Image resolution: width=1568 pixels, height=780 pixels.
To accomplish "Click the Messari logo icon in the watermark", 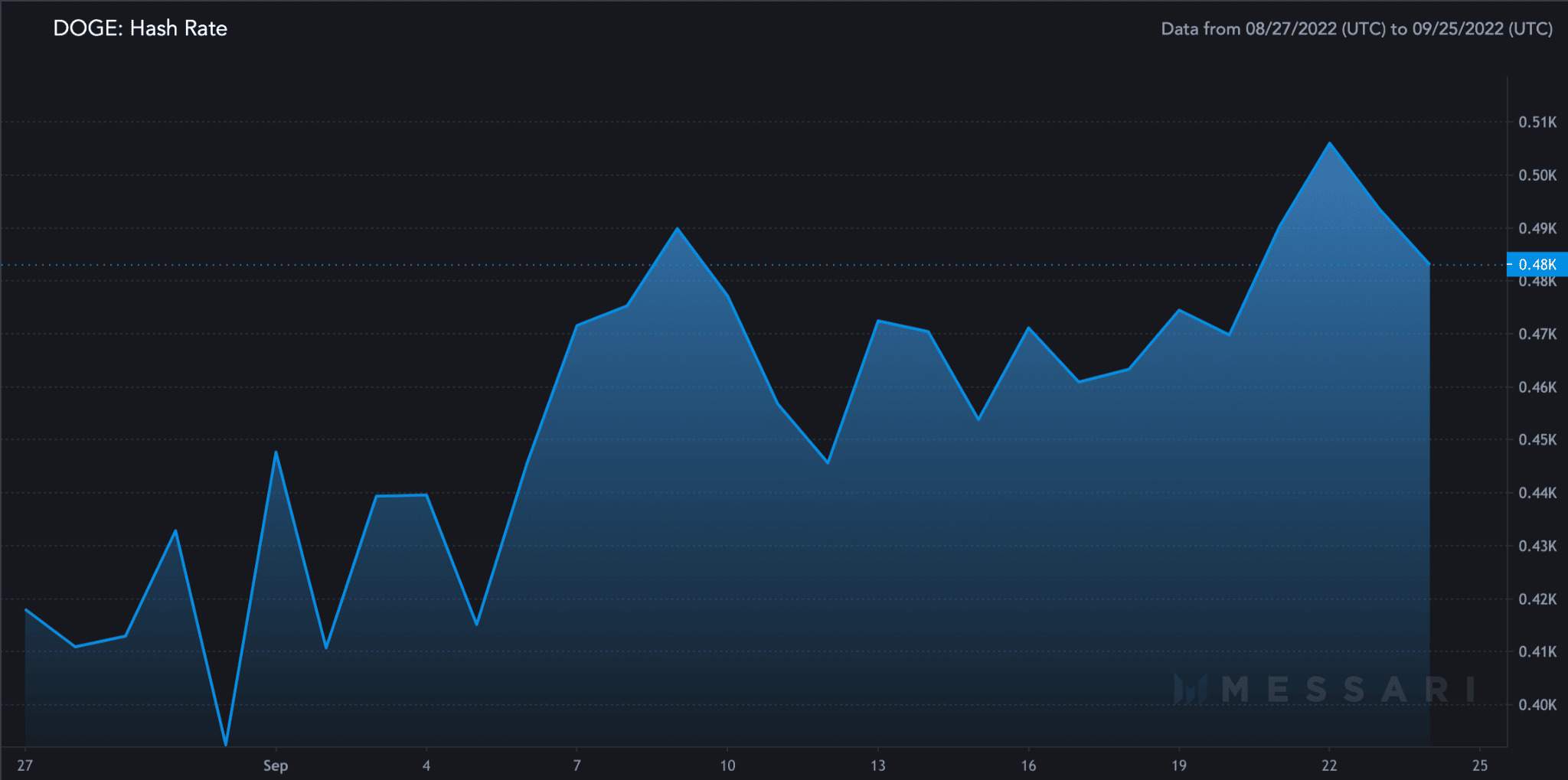I will (x=1189, y=689).
